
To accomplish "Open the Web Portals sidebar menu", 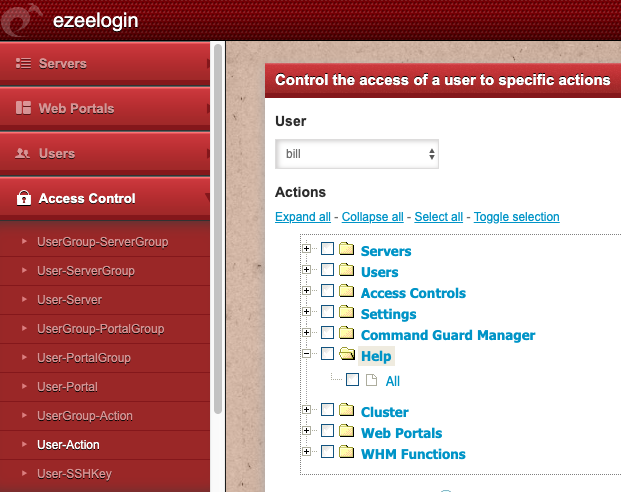I will click(105, 108).
